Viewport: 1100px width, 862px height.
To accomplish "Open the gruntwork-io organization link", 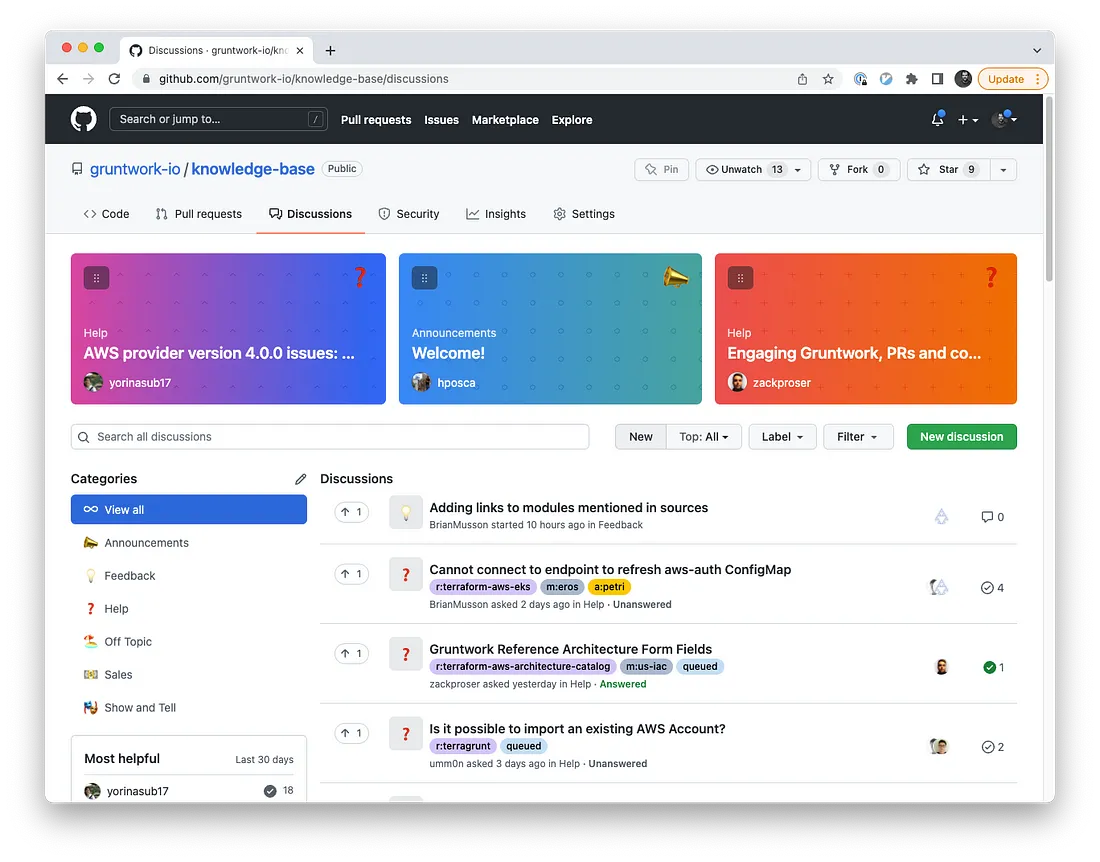I will click(135, 169).
